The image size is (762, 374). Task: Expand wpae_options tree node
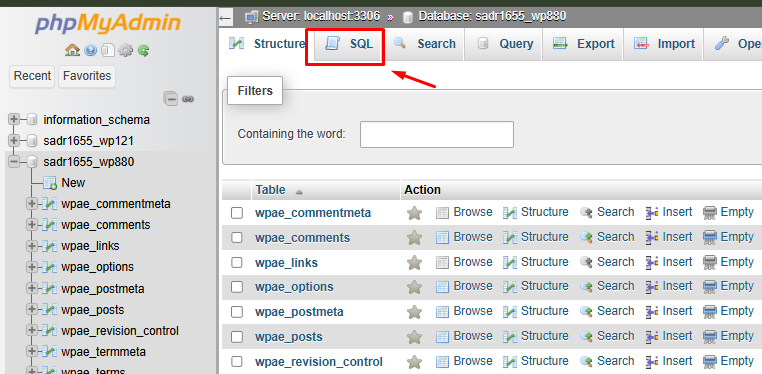[32, 267]
